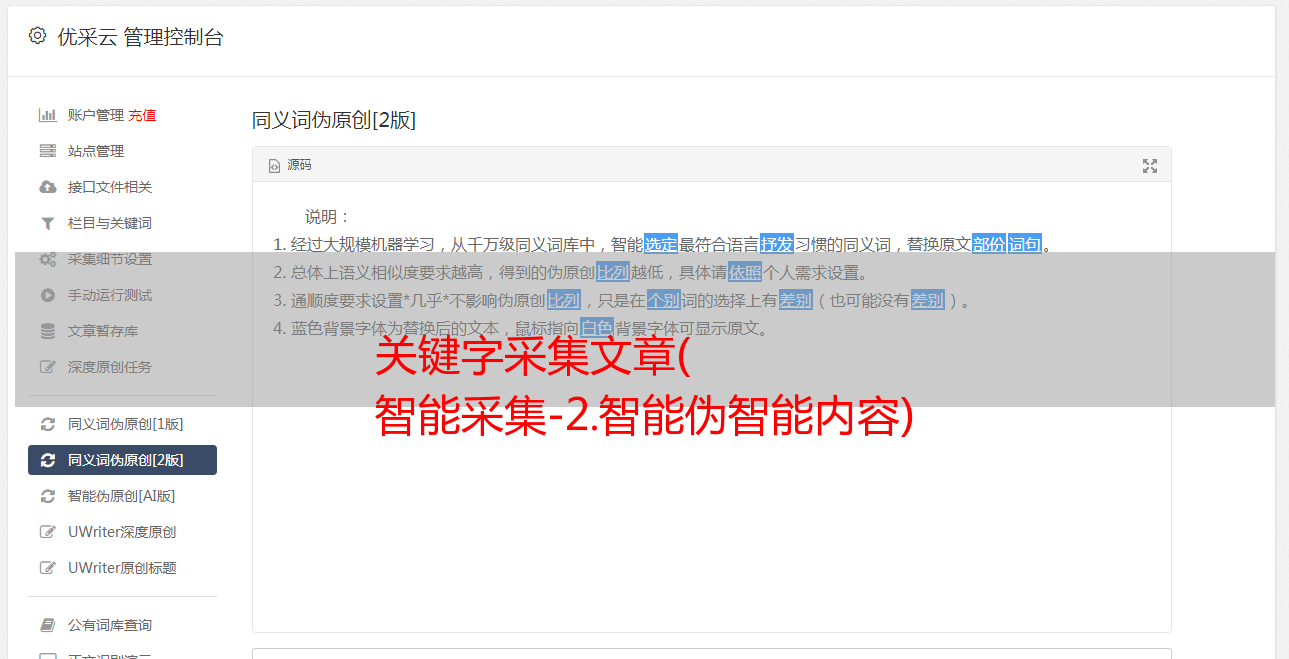Viewport: 1289px width, 659px height.
Task: Click the bar chart icon for 账户管理
Action: pos(47,115)
